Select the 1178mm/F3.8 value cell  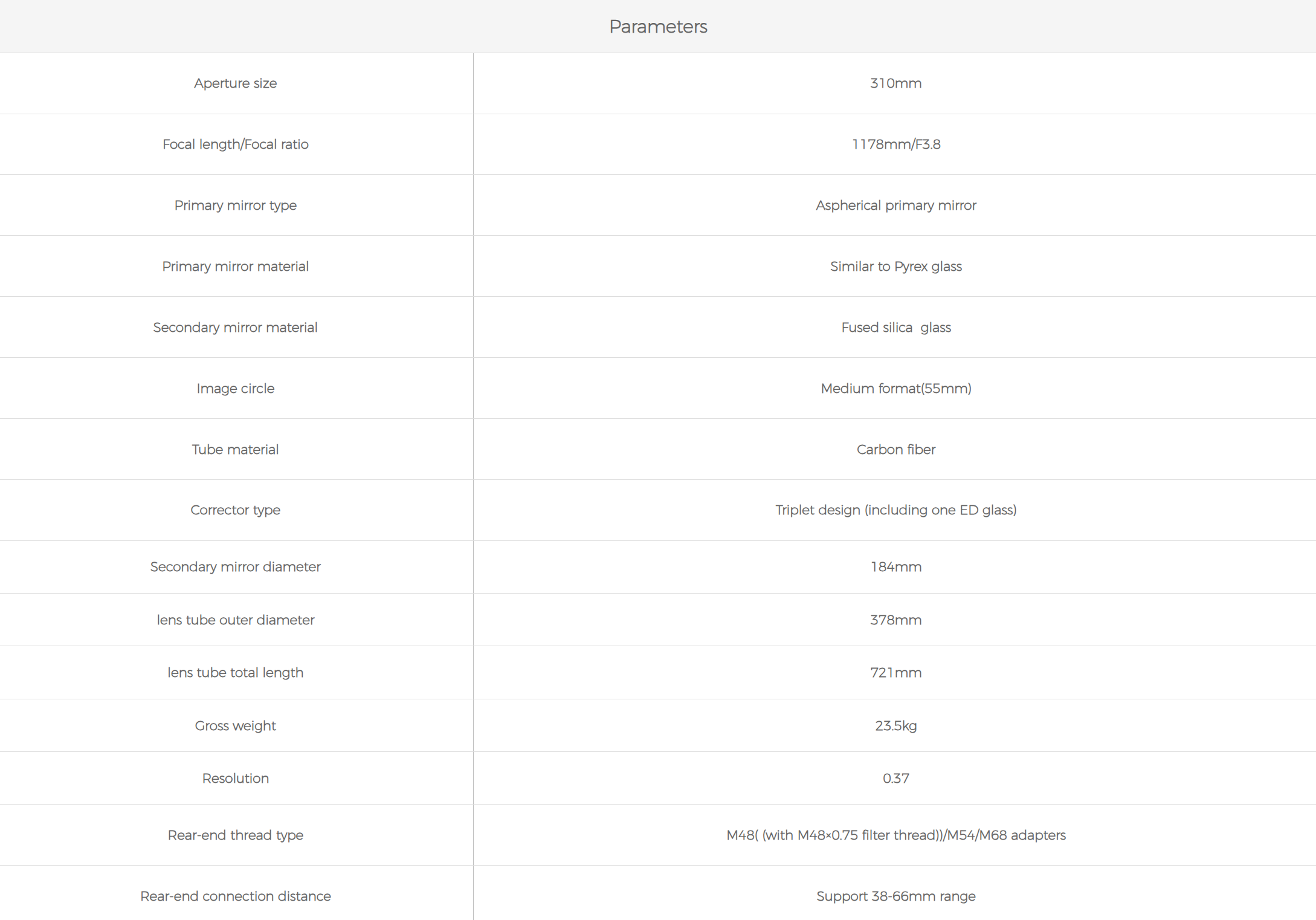(895, 144)
